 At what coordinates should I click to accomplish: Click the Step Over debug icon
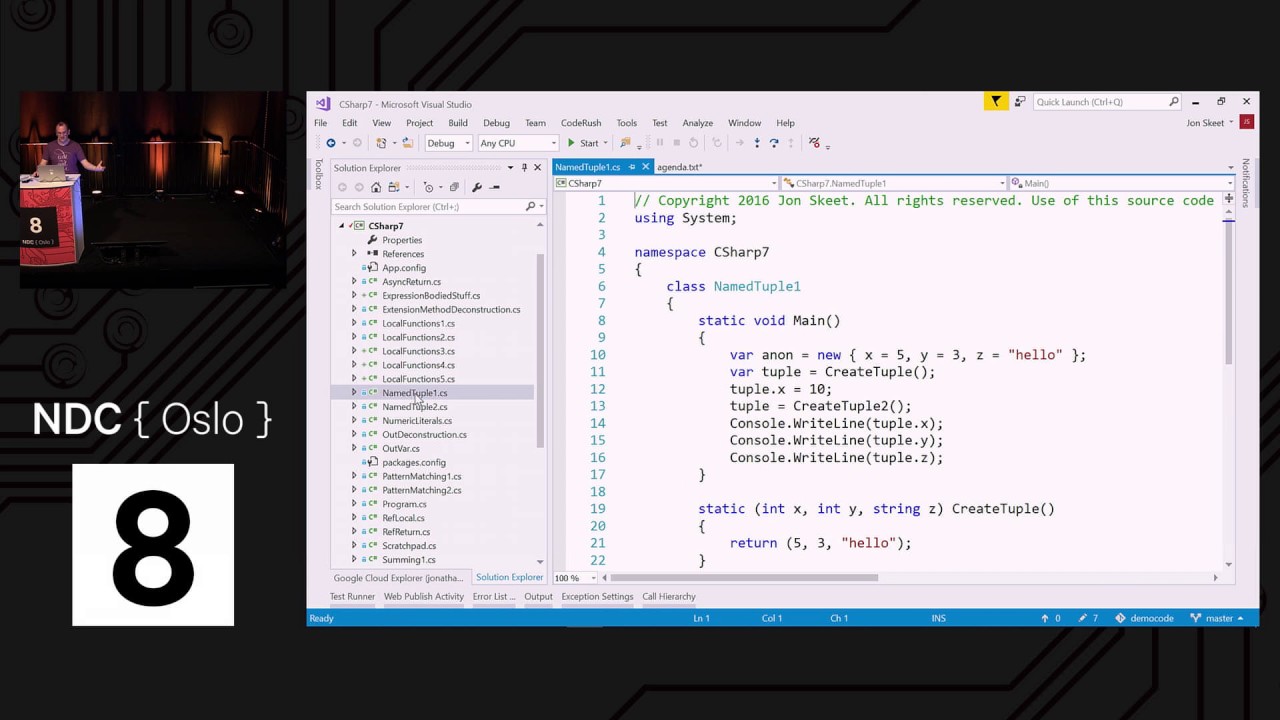click(774, 143)
